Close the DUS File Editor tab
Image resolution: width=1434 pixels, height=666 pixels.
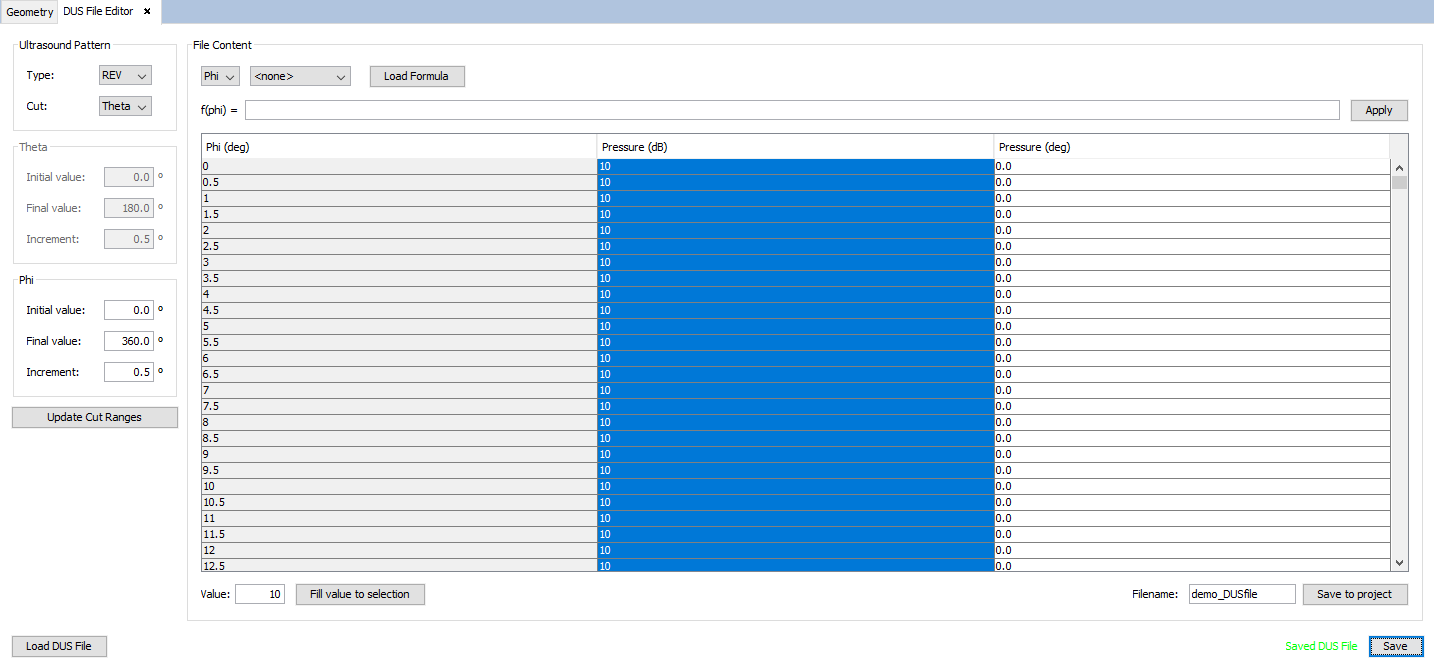click(x=147, y=11)
